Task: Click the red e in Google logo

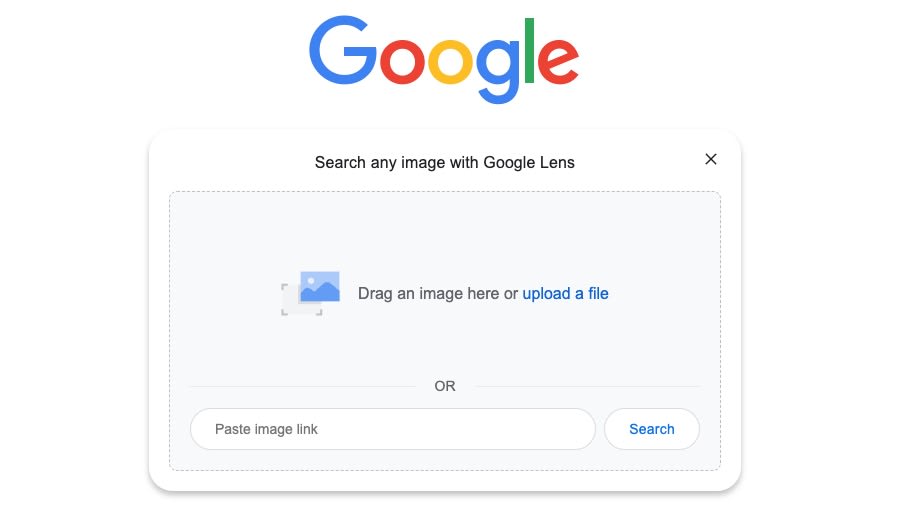Action: [x=559, y=61]
